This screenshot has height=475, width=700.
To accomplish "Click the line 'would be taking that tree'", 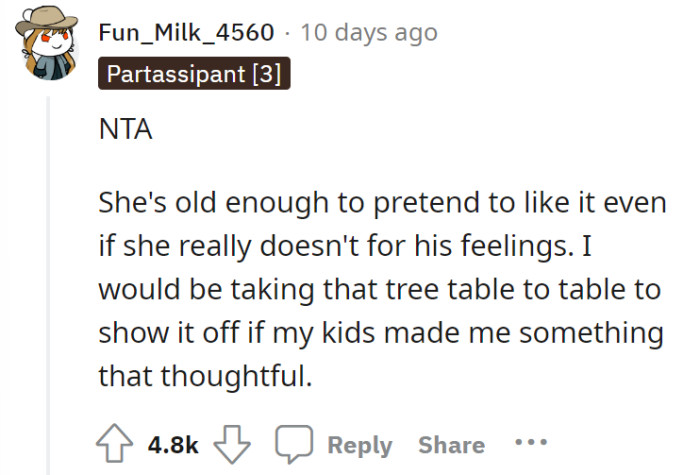I will point(380,290).
